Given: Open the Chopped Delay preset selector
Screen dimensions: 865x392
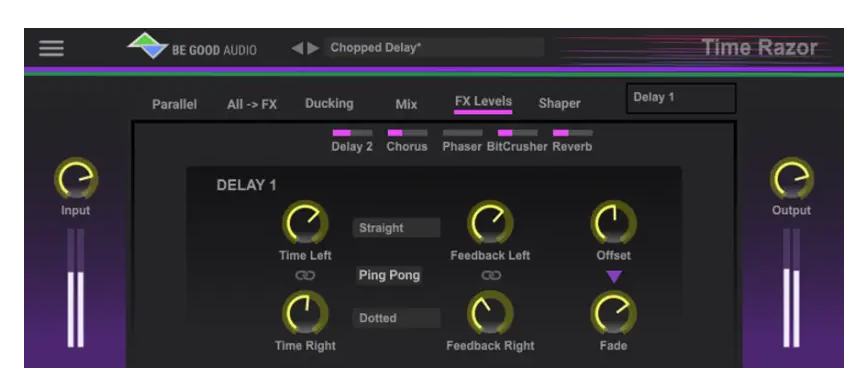Looking at the screenshot, I should tap(434, 48).
